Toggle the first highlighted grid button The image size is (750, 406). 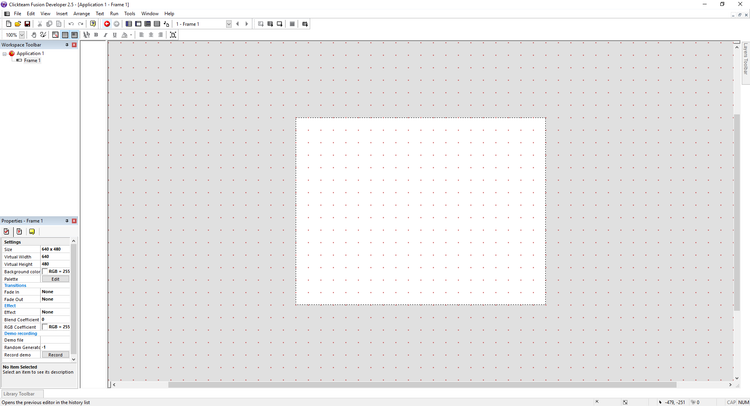pos(65,35)
